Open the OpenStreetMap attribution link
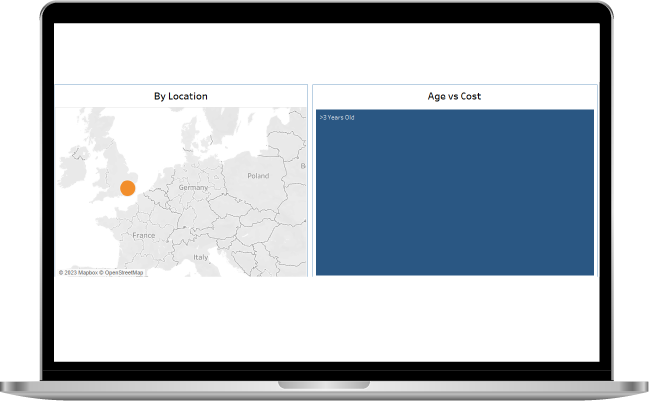Viewport: 649px width, 401px height. coord(121,273)
